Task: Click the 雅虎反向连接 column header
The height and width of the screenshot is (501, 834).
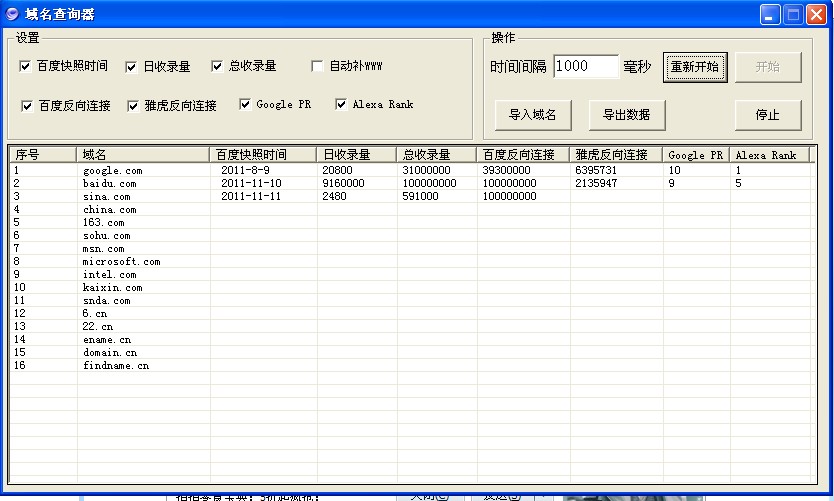Action: [x=616, y=155]
